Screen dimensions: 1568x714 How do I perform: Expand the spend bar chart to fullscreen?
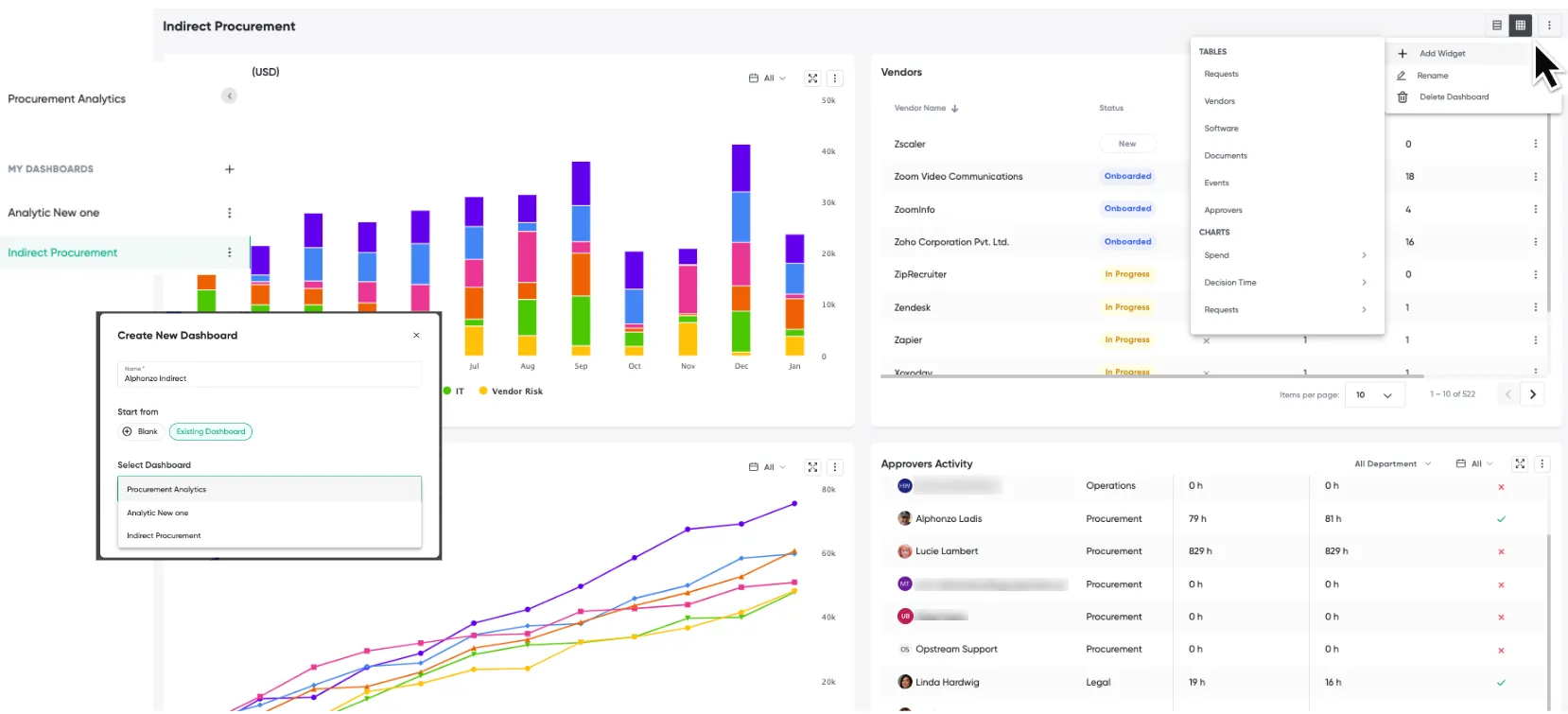click(x=812, y=78)
